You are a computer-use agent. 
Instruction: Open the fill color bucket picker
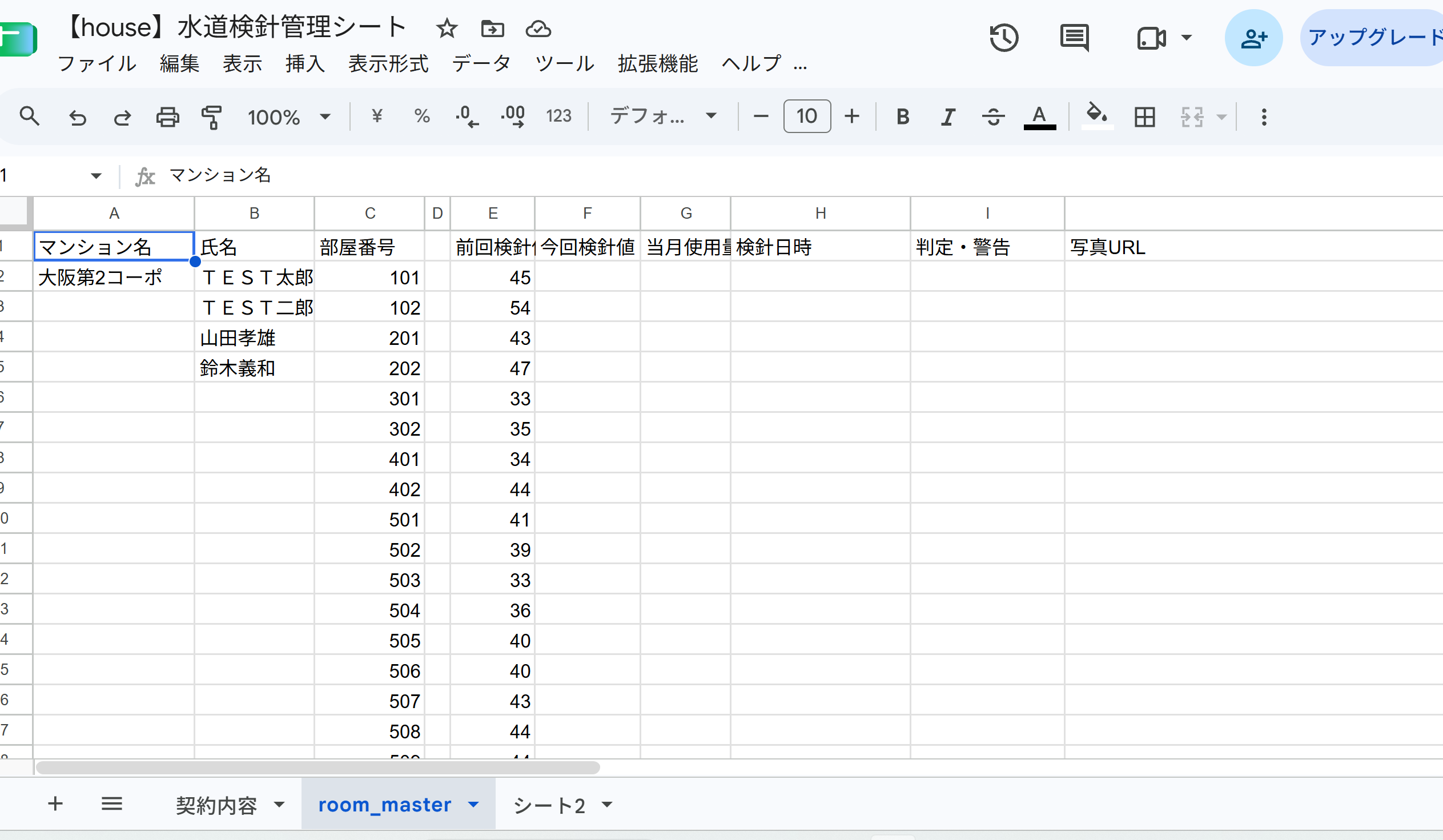click(x=1097, y=116)
